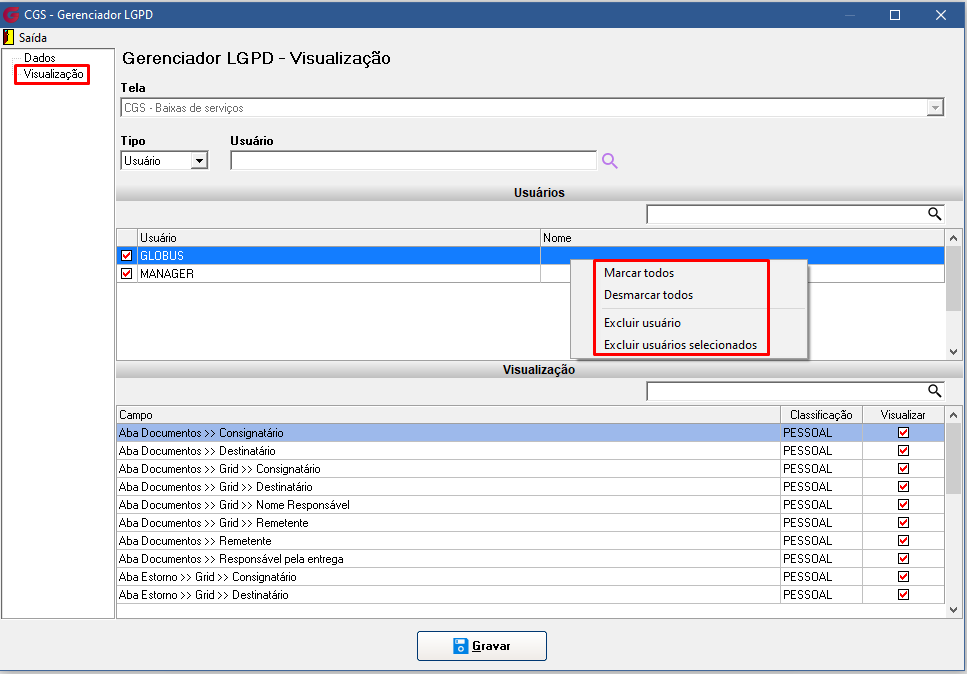
Task: Select row Aba Estorno >> Grid >> Consignatário
Action: pyautogui.click(x=530, y=577)
